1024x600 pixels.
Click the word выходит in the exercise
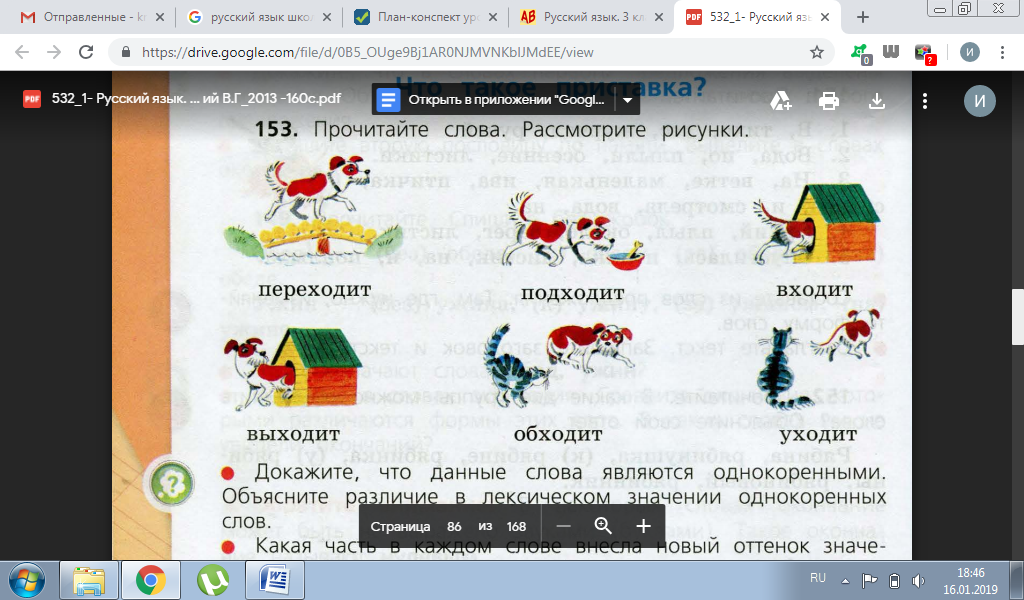tap(293, 434)
